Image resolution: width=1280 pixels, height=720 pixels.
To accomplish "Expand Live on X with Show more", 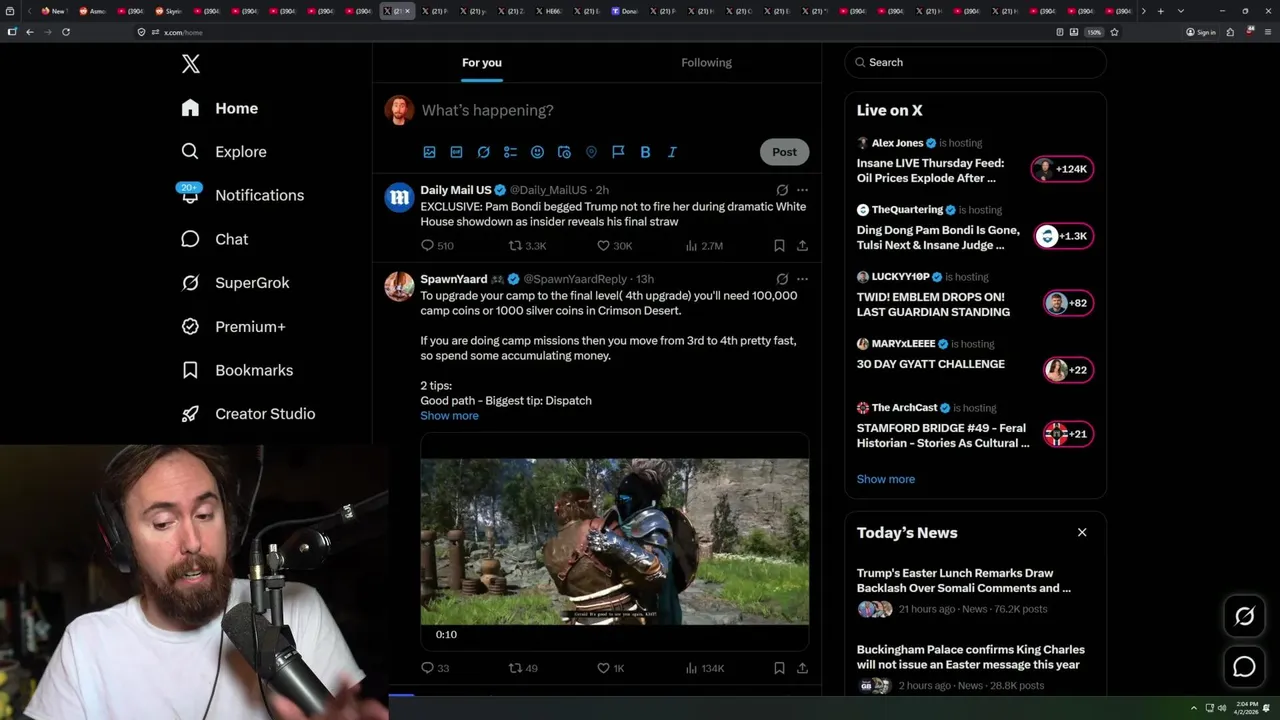I will pyautogui.click(x=885, y=479).
